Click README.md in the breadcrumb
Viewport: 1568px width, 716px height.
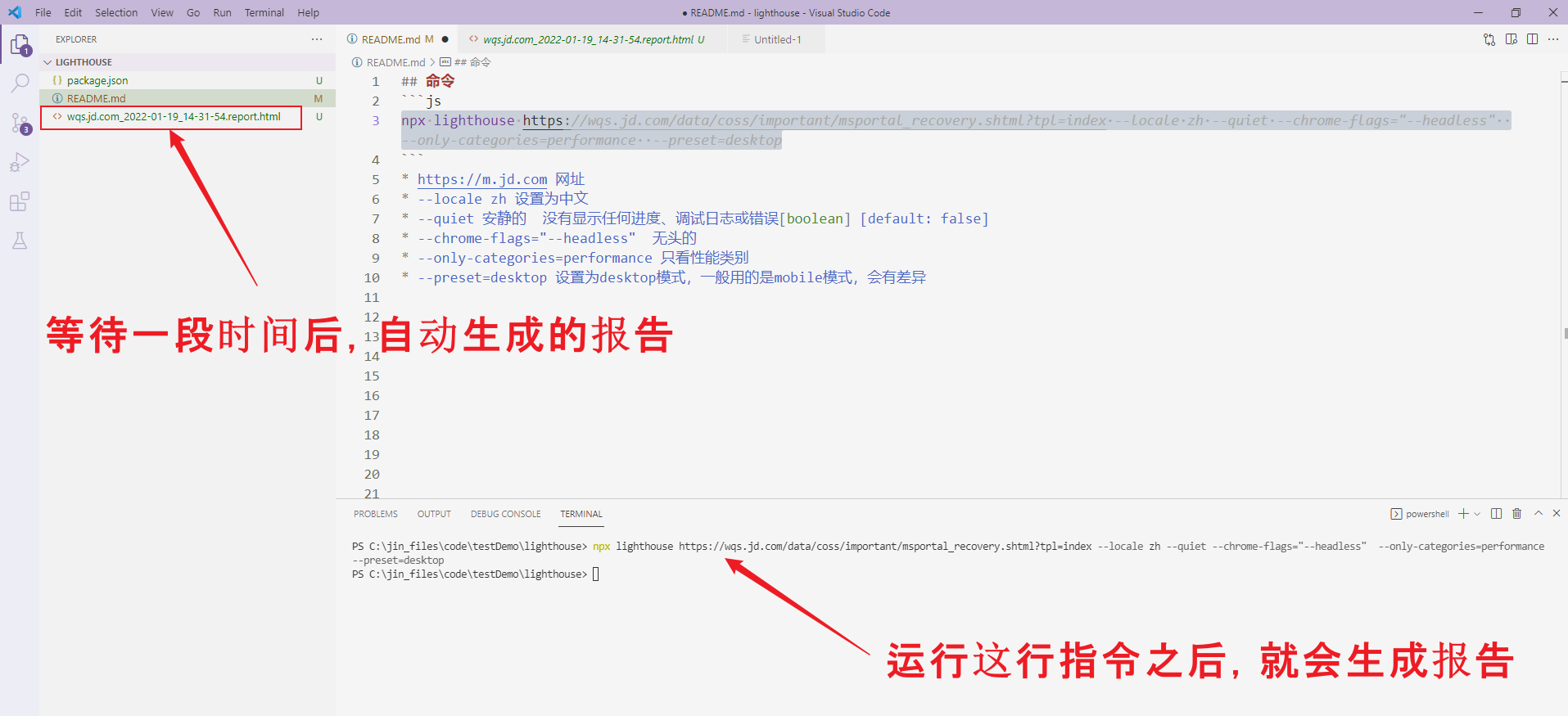(x=395, y=62)
